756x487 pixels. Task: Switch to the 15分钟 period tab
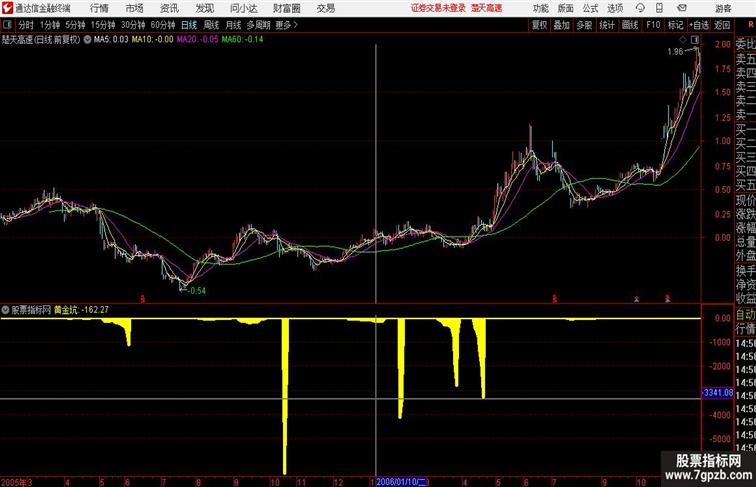[x=103, y=25]
